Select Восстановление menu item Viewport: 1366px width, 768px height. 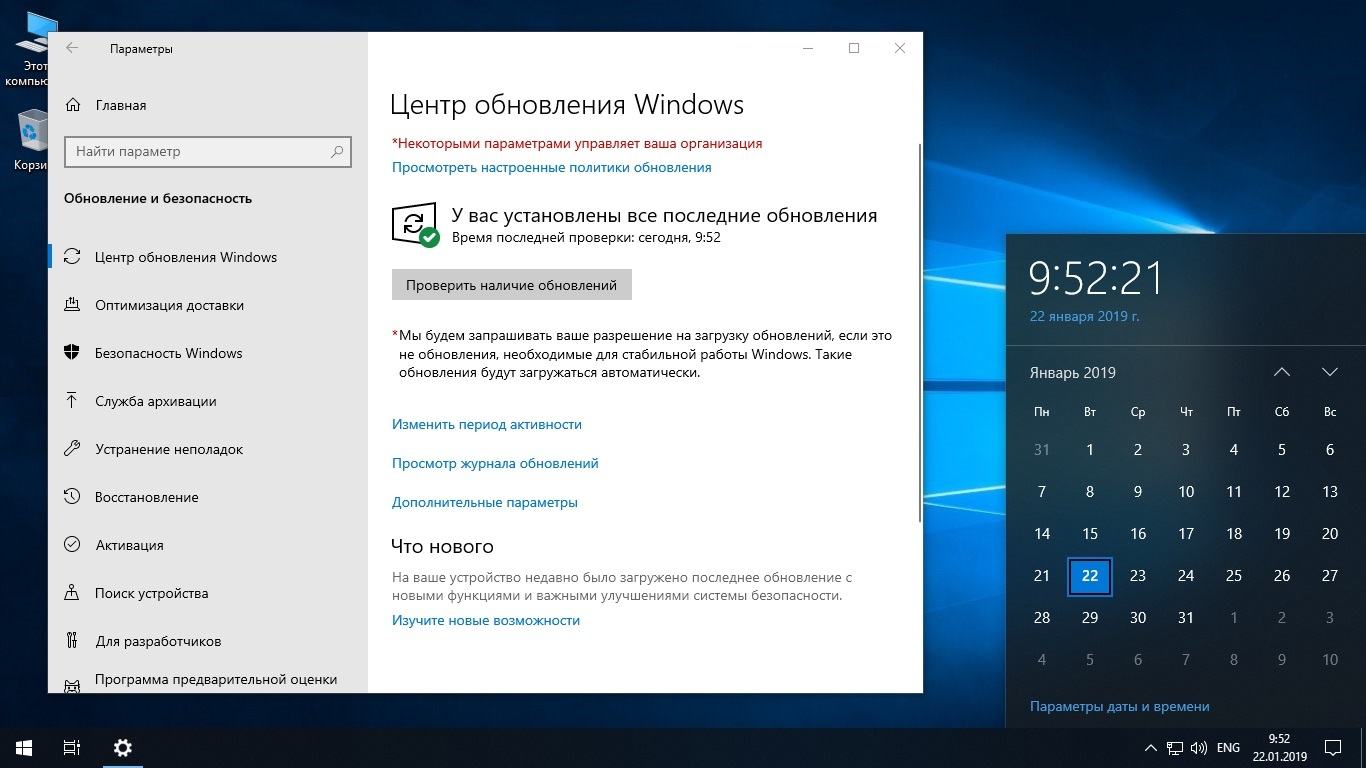click(208, 497)
